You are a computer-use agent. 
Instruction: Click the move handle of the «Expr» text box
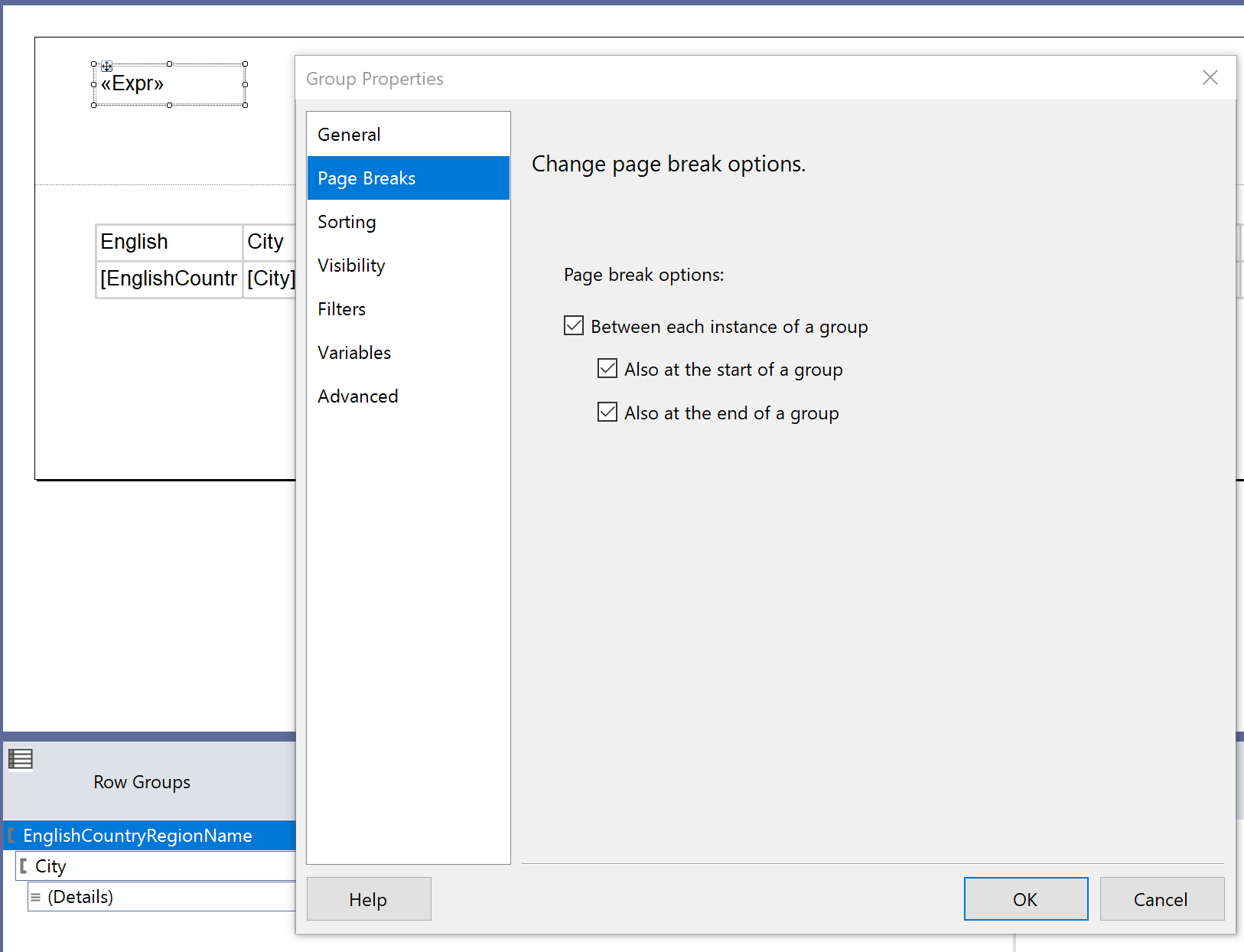point(107,67)
